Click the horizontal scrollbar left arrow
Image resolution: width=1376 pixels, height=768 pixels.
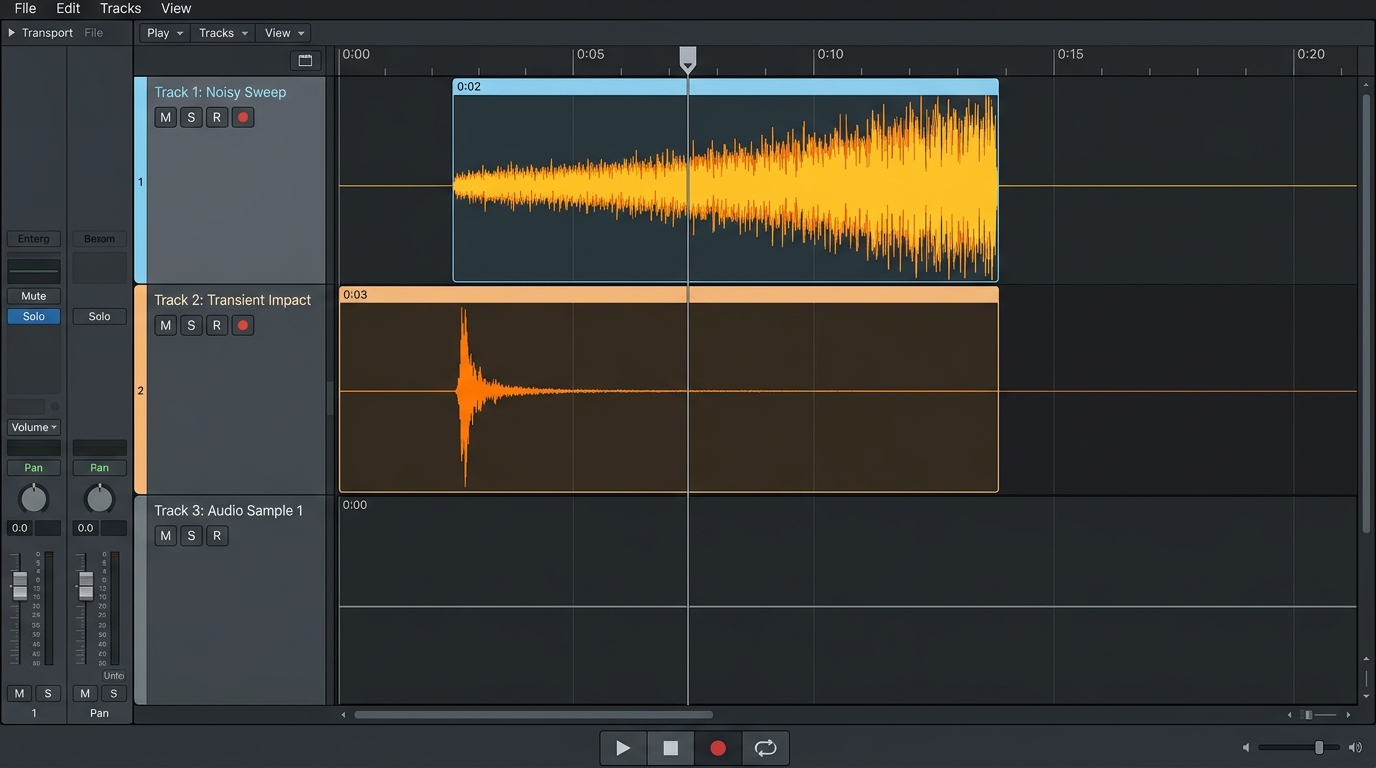pos(343,715)
